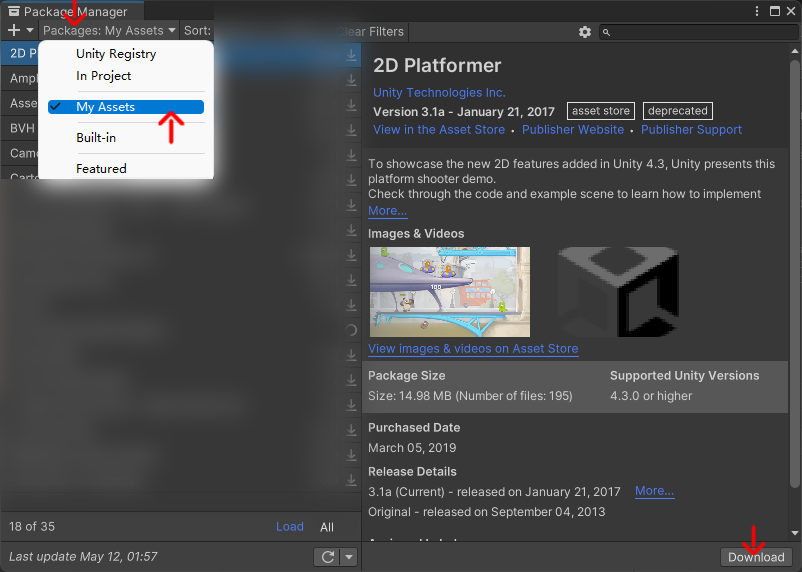Open View in the Asset Store link
802x572 pixels.
(439, 130)
